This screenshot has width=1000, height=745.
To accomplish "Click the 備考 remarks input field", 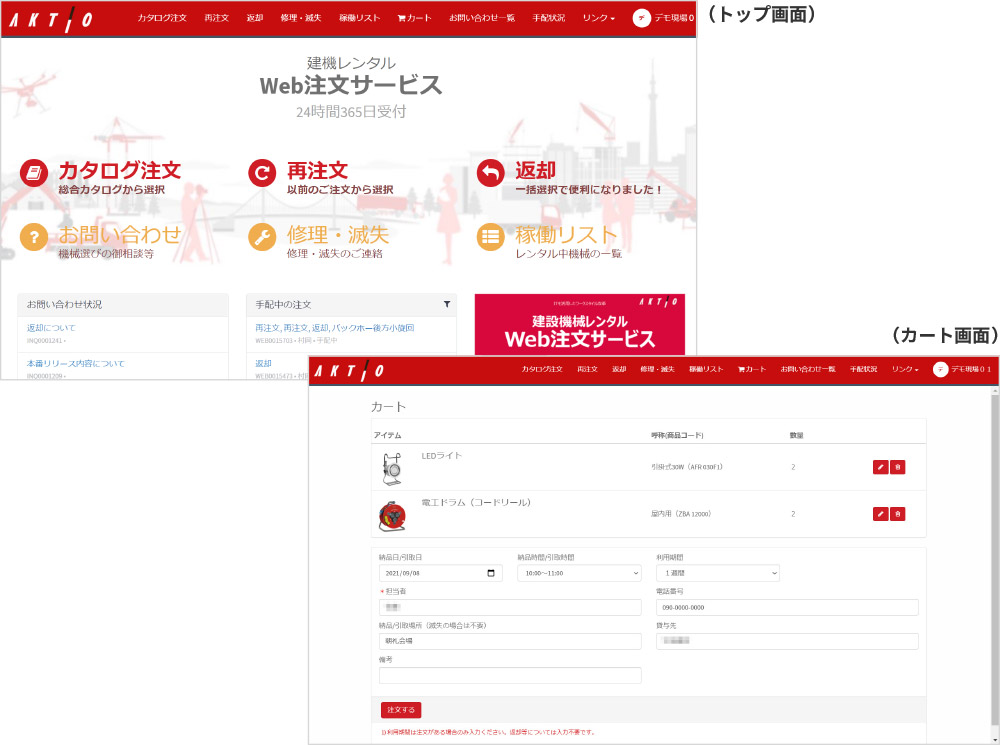I will pos(510,675).
